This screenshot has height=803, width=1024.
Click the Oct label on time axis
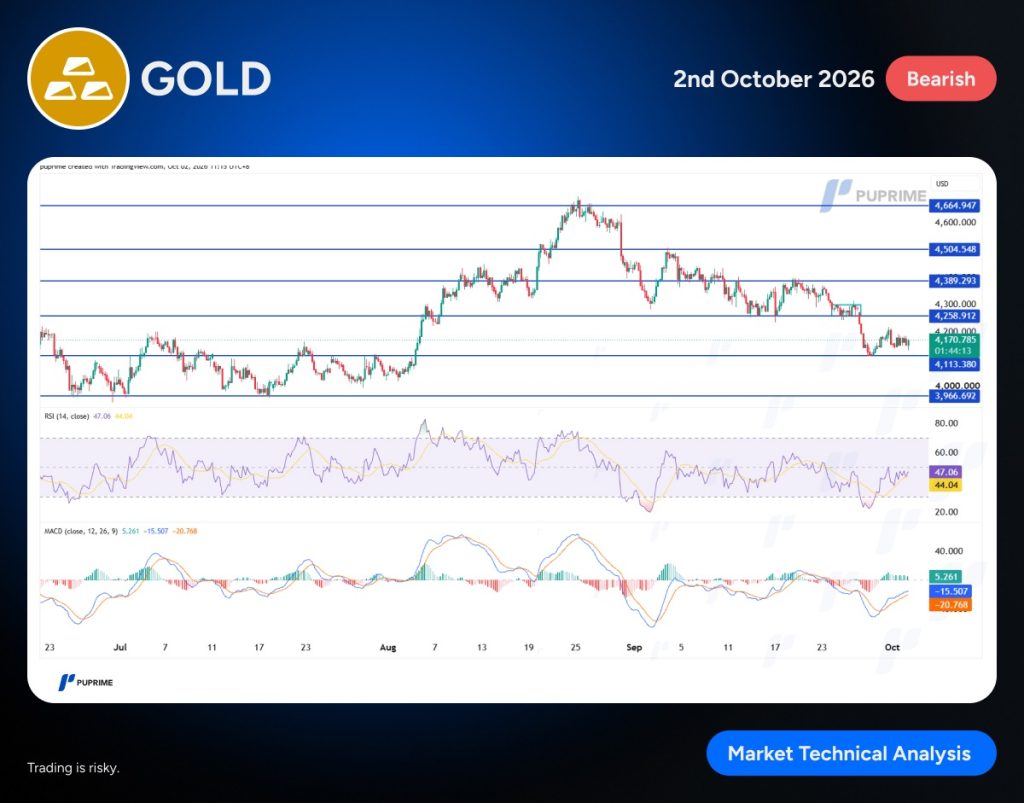[892, 648]
